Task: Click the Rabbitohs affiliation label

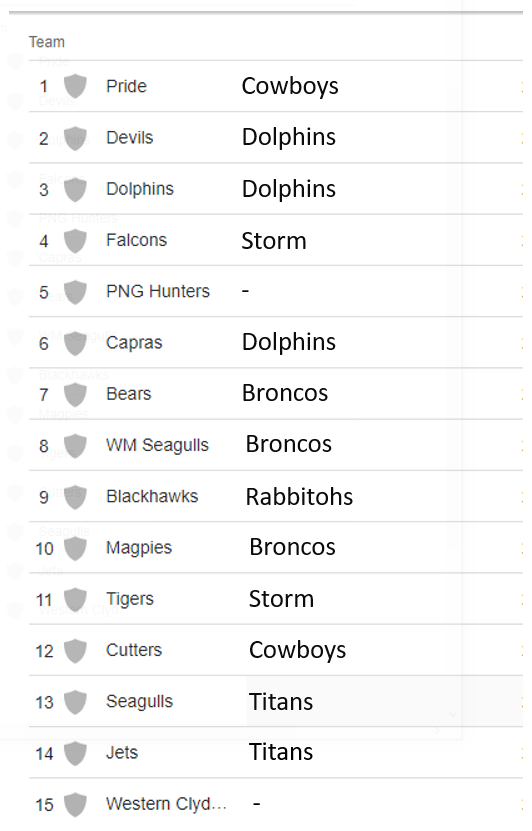Action: pos(299,497)
